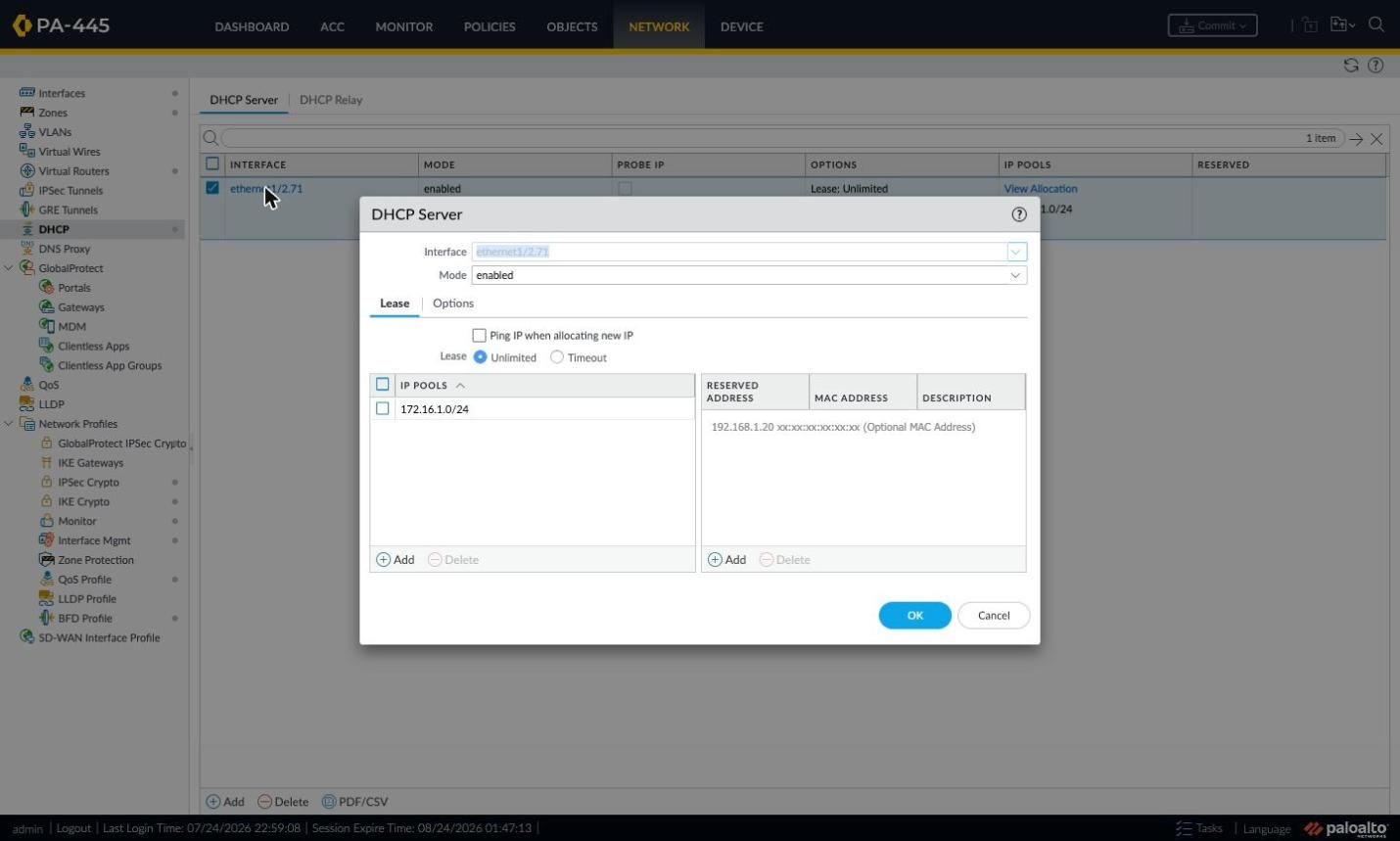Click the refresh icon top right
The image size is (1400, 841).
click(x=1351, y=66)
